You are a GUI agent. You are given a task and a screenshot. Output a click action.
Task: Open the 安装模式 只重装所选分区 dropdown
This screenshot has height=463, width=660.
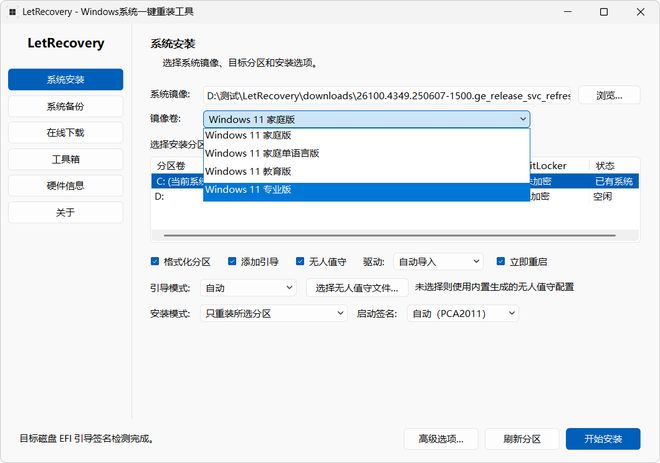[274, 314]
